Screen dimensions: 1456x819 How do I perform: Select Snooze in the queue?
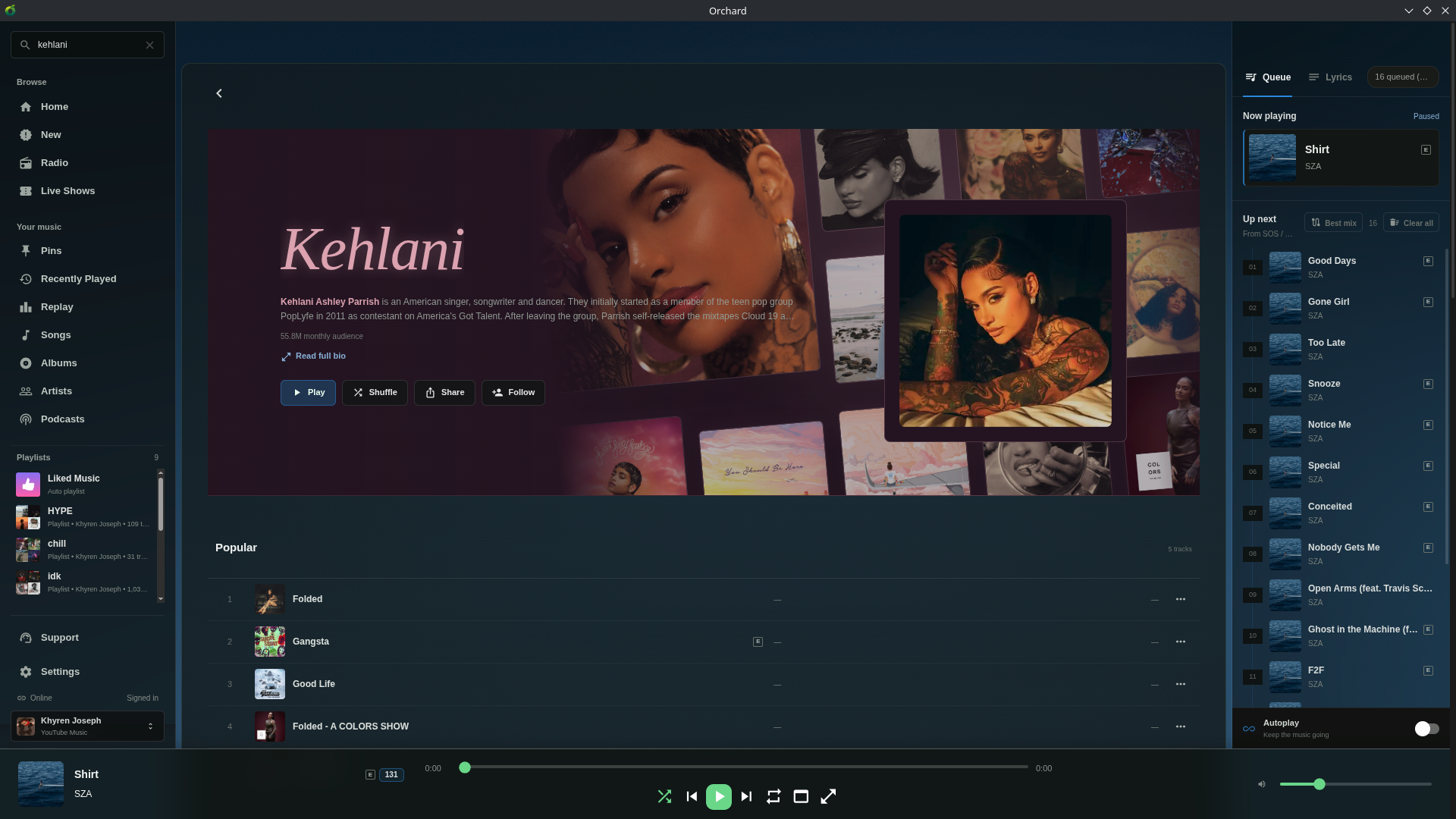[1341, 390]
